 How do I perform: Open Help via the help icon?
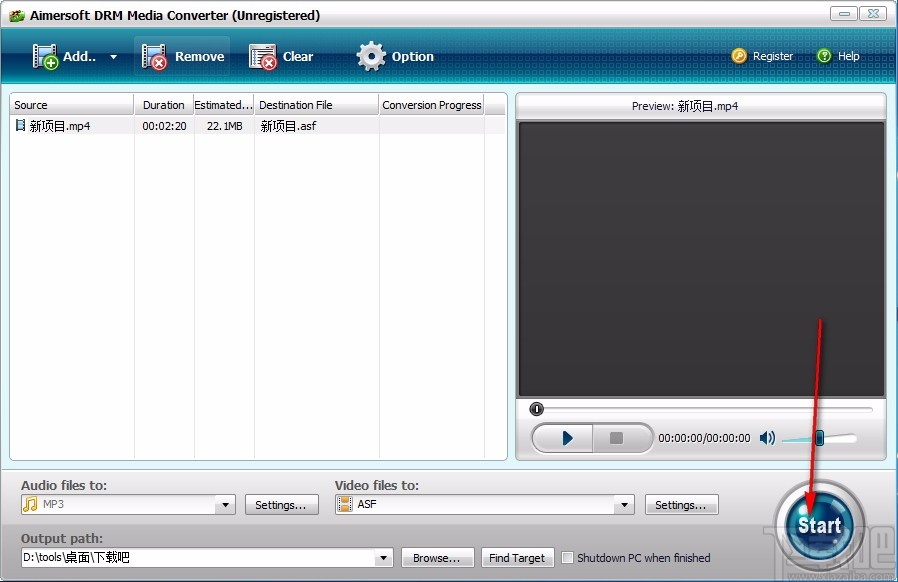click(823, 56)
